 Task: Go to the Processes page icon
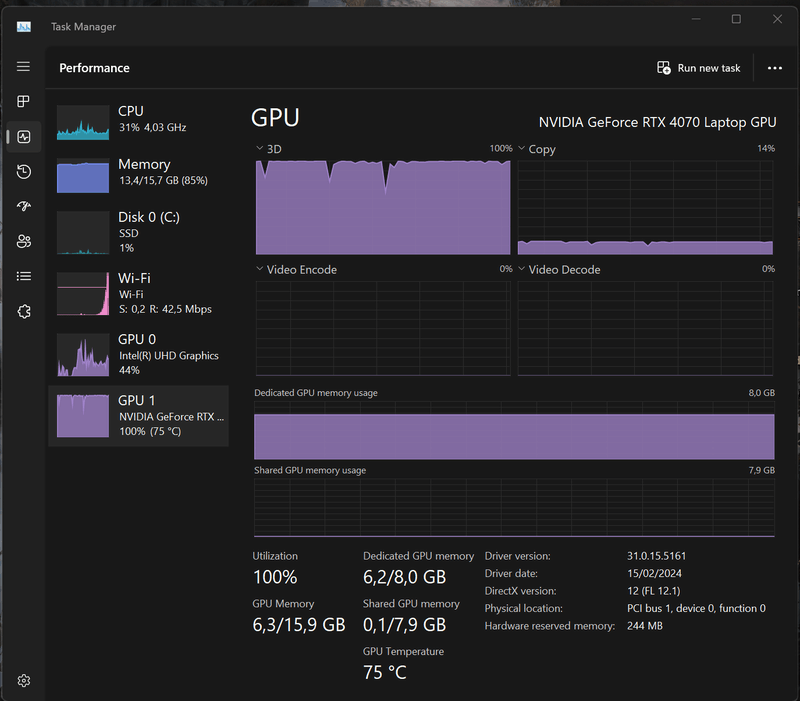click(23, 102)
